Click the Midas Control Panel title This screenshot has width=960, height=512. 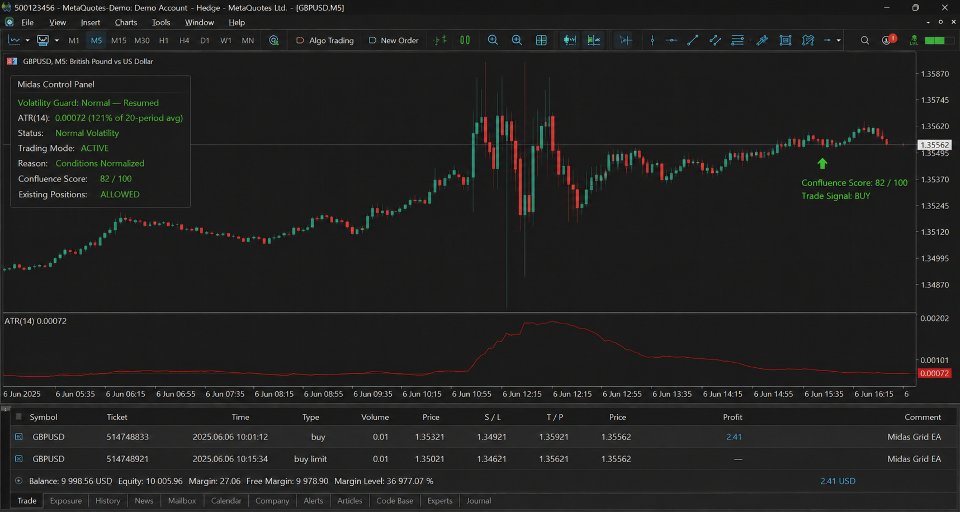click(x=56, y=85)
